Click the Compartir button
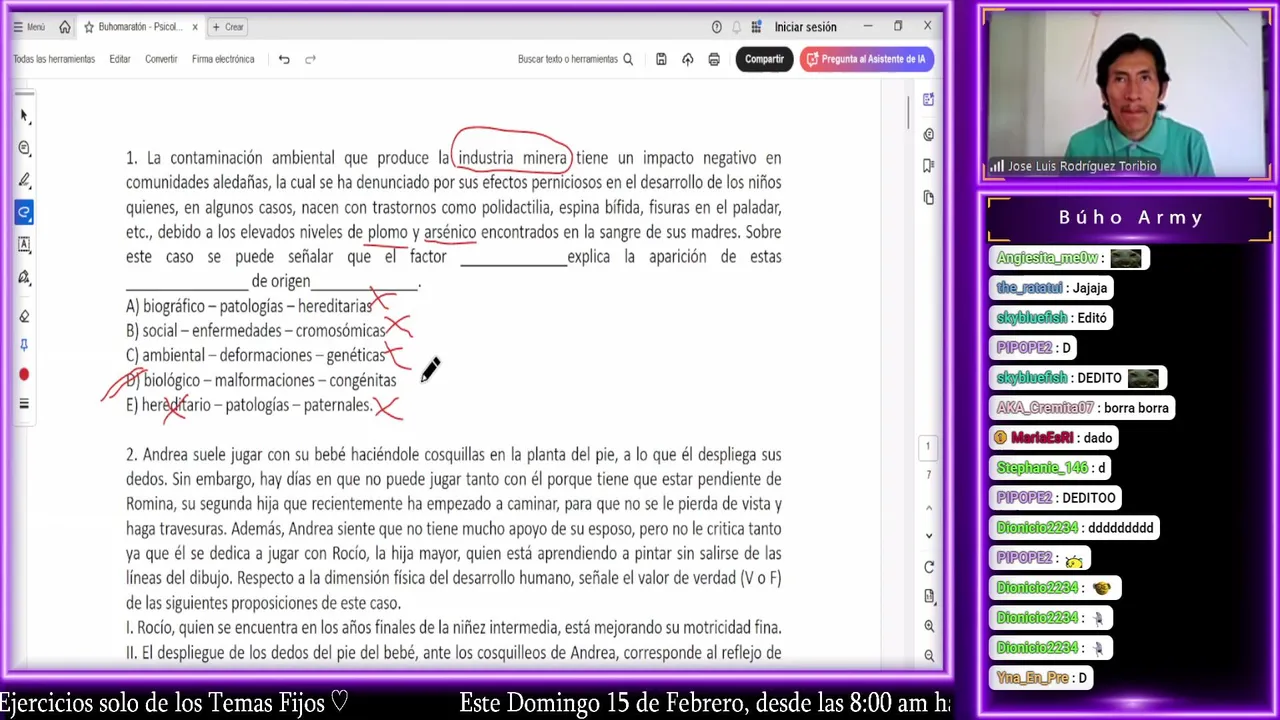The width and height of the screenshot is (1280, 720). 764,59
